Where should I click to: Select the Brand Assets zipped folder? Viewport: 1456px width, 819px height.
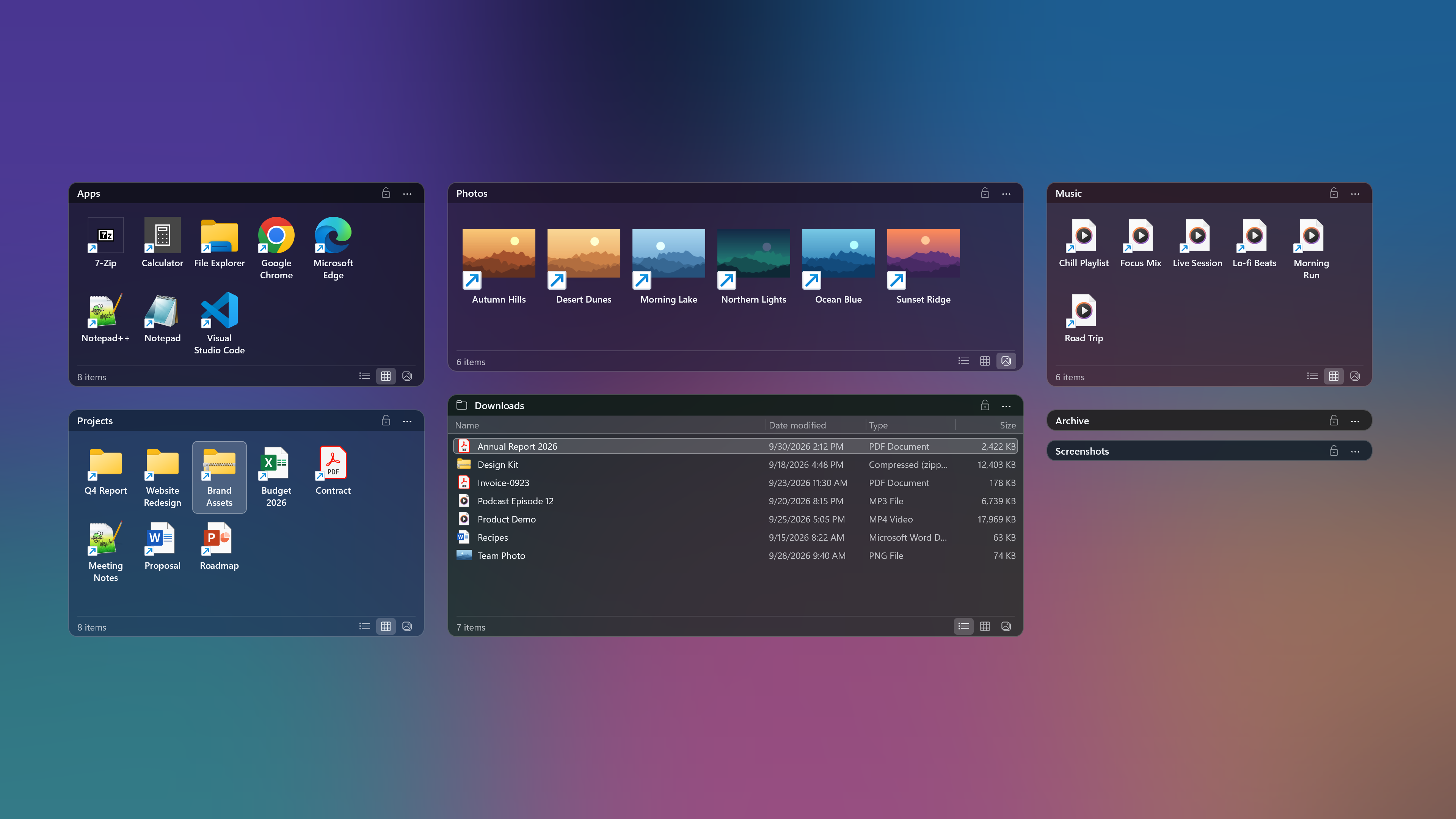(219, 477)
